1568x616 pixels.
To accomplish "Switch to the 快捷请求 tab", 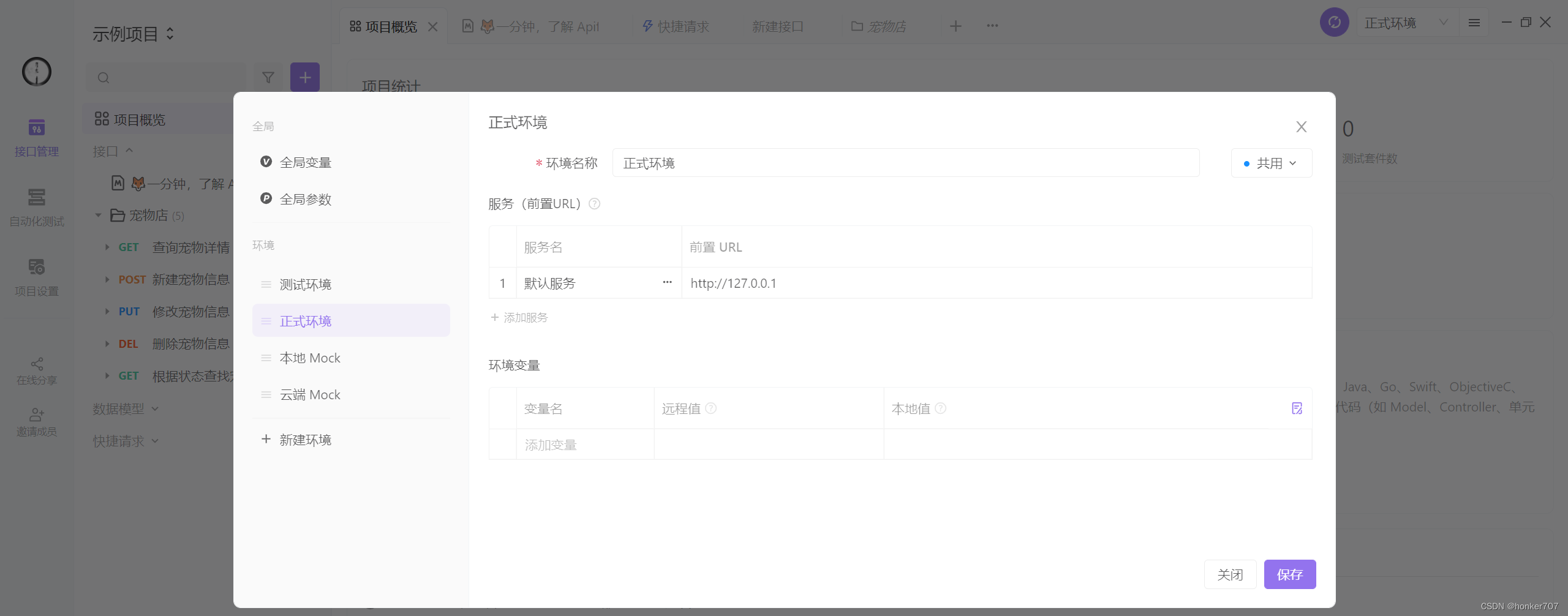I will pyautogui.click(x=676, y=26).
